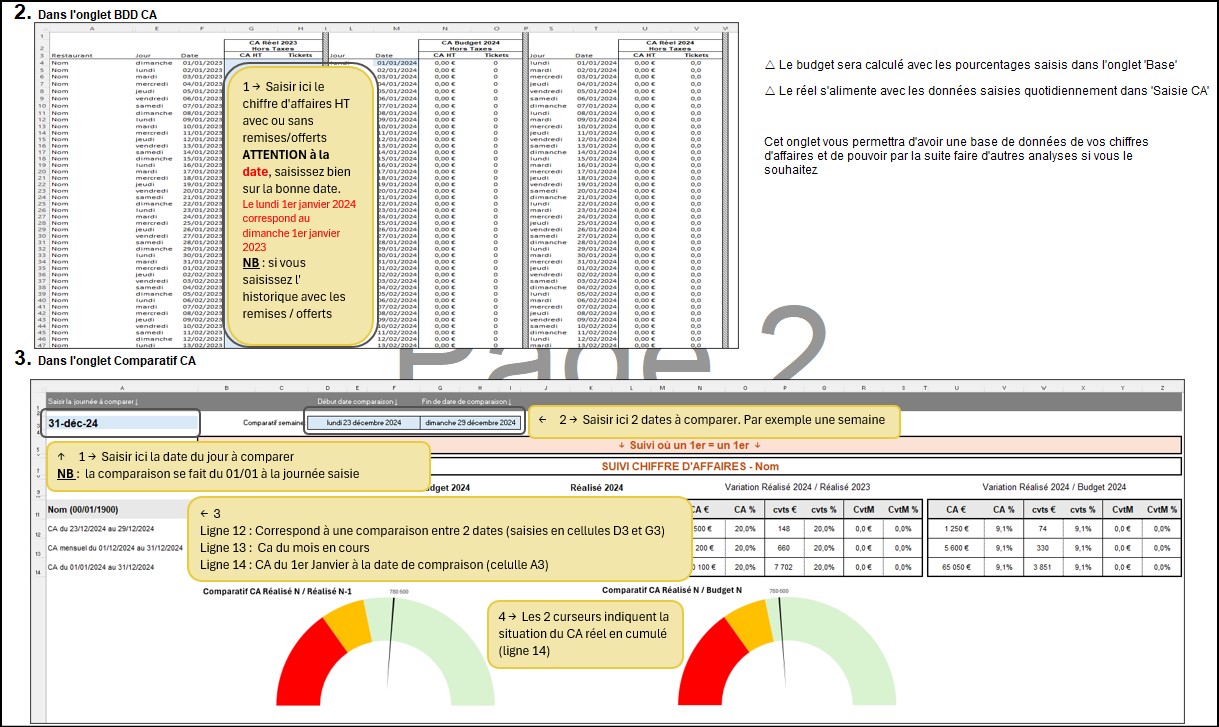This screenshot has width=1219, height=727.
Task: Select the '74' cvts cell
Action: tap(1043, 528)
